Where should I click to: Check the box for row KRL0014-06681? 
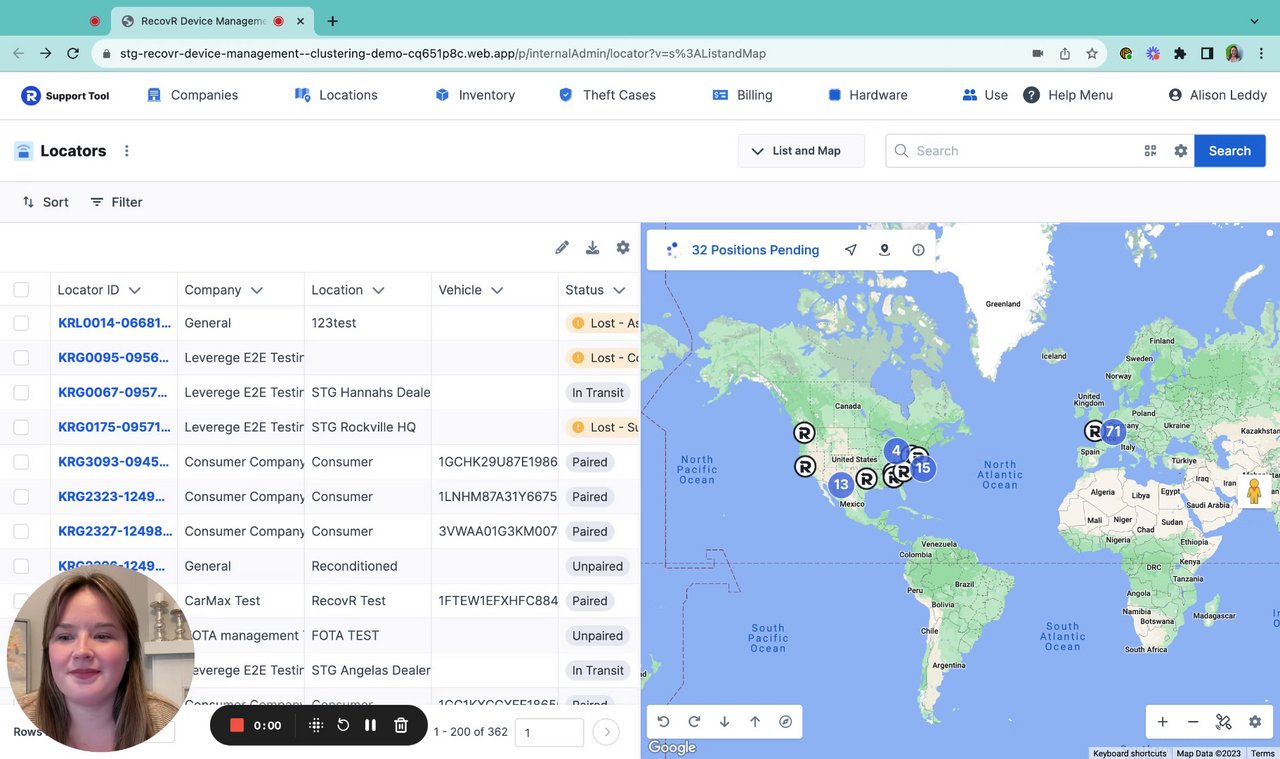[x=21, y=323]
